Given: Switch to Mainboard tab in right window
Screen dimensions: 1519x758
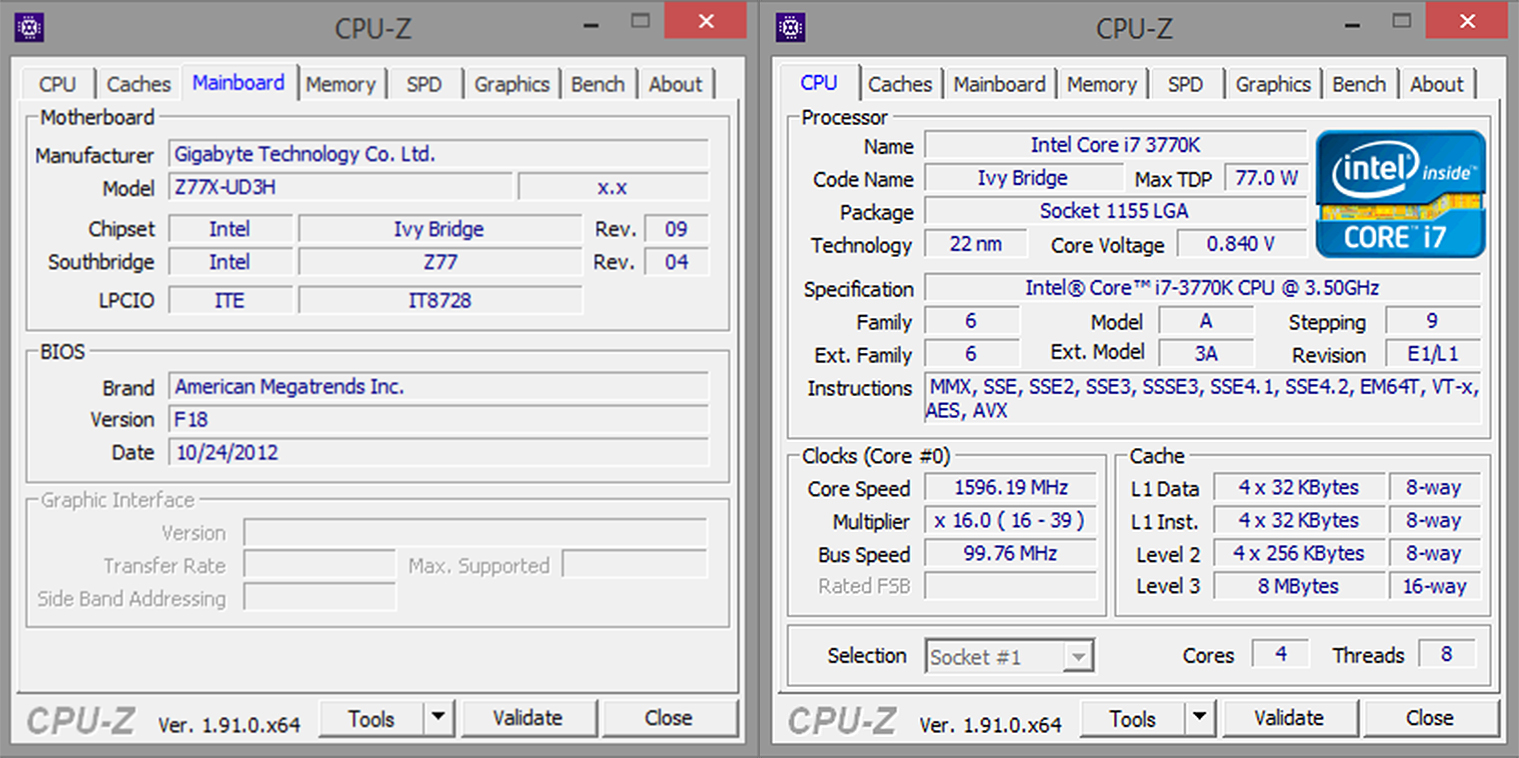Looking at the screenshot, I should (x=999, y=84).
